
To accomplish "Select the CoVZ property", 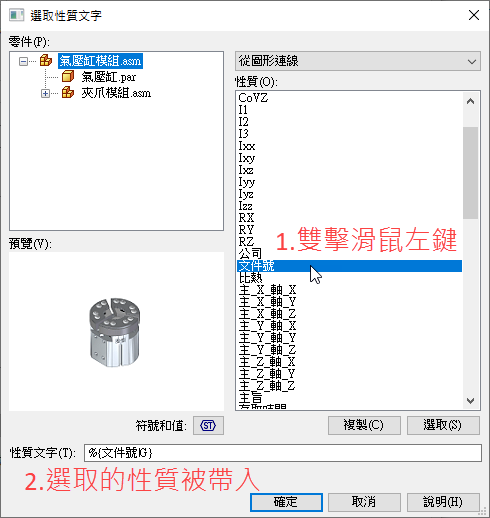I will 253,98.
